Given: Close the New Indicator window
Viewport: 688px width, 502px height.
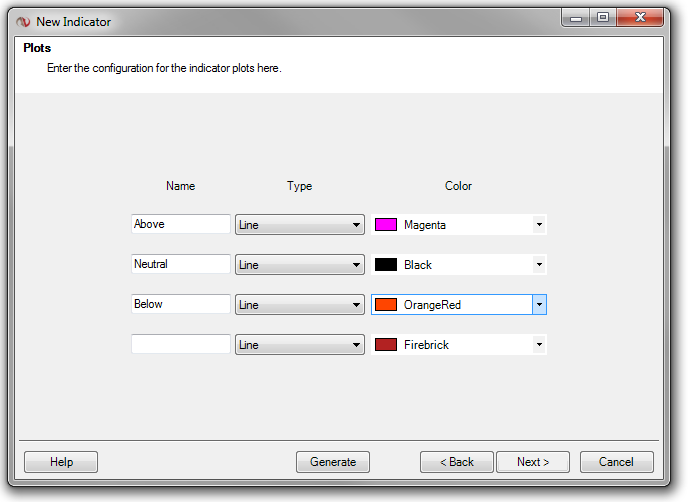Looking at the screenshot, I should pyautogui.click(x=640, y=18).
